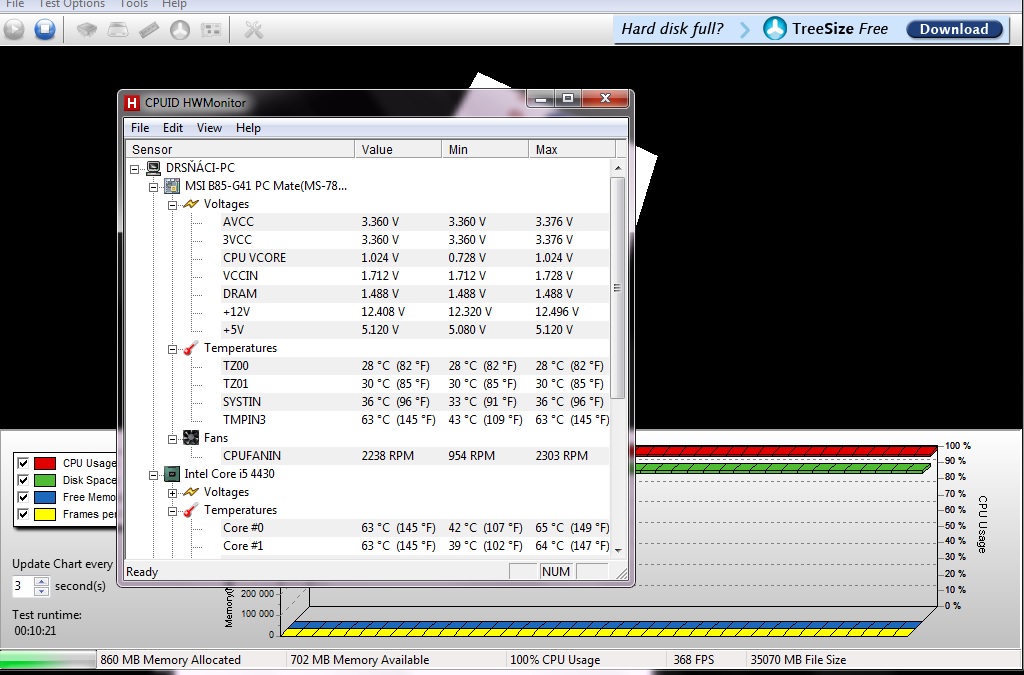Click the CPU chip test toolbar icon
The image size is (1024, 675).
click(x=87, y=29)
